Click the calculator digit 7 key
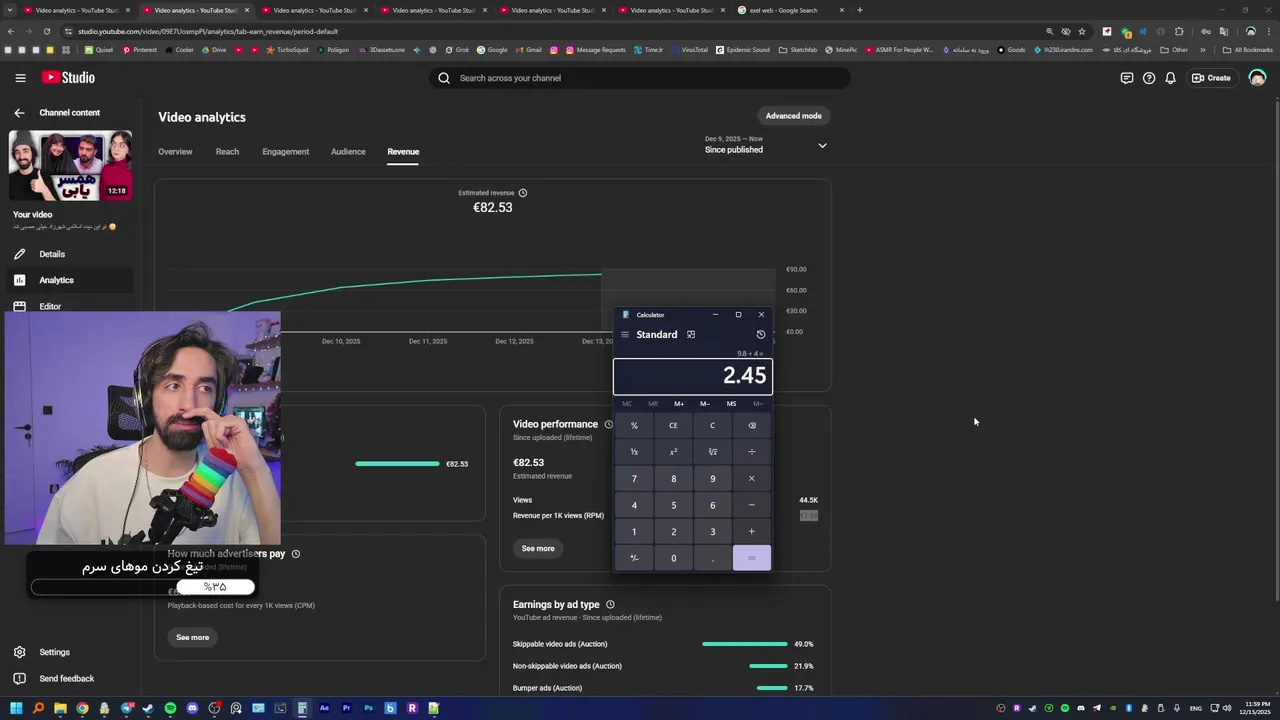This screenshot has width=1280, height=720. (634, 478)
